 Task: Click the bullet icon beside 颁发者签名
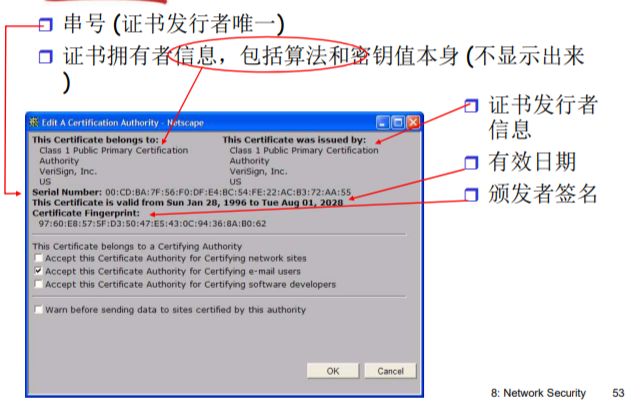click(472, 194)
